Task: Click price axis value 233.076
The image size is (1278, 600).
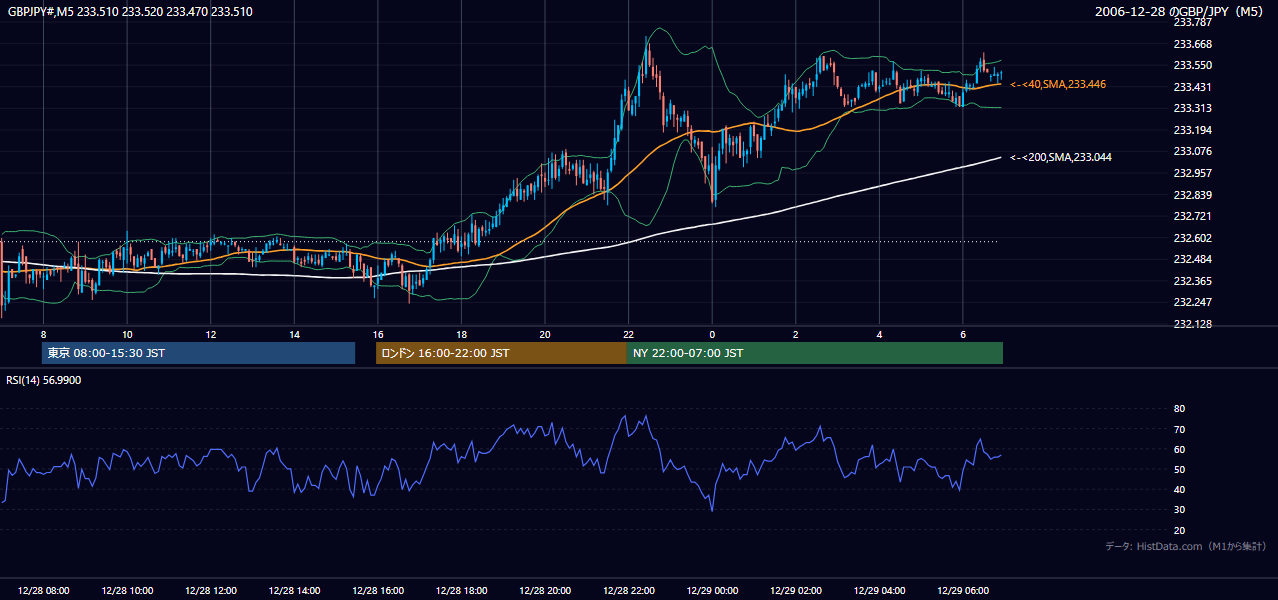Action: point(1193,152)
